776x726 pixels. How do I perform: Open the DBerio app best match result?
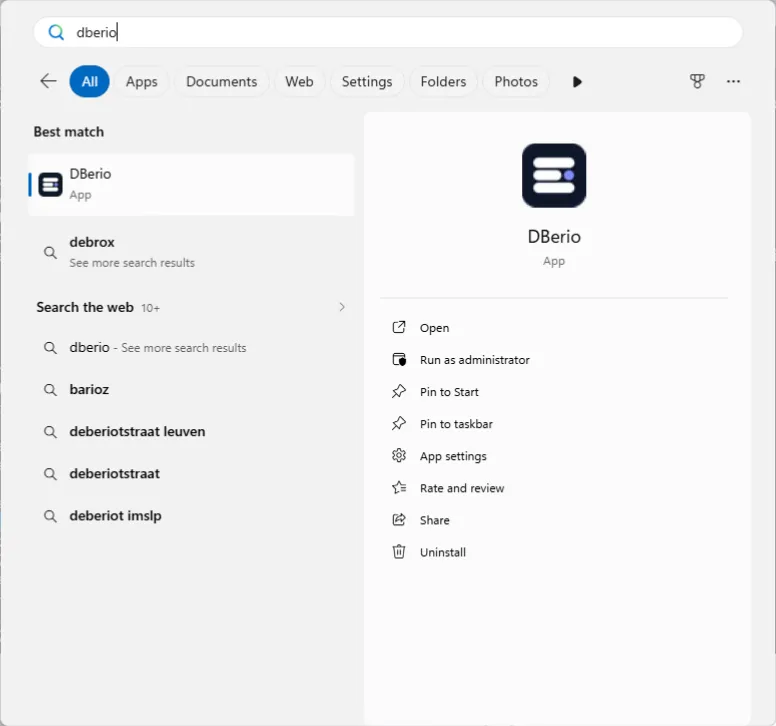tap(192, 184)
